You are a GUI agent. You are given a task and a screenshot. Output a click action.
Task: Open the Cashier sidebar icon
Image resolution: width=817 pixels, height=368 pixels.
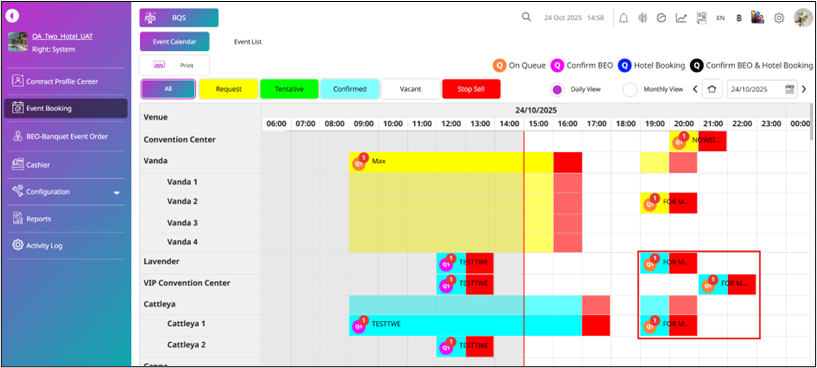[18, 165]
